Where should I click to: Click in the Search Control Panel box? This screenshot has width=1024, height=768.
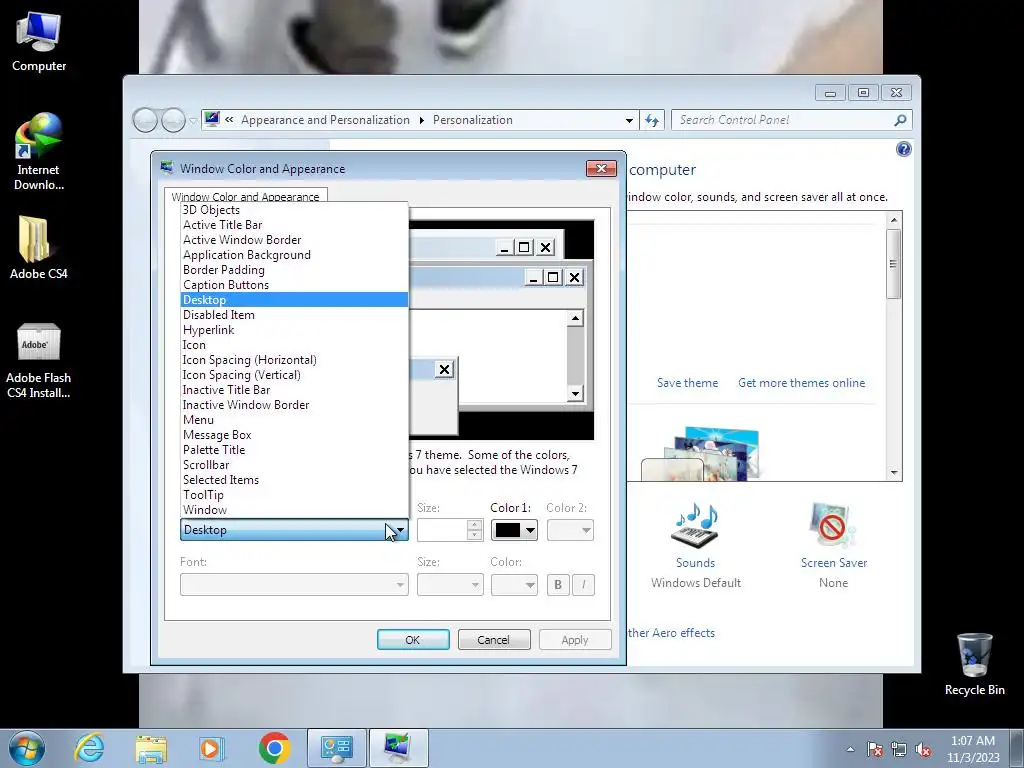point(784,120)
